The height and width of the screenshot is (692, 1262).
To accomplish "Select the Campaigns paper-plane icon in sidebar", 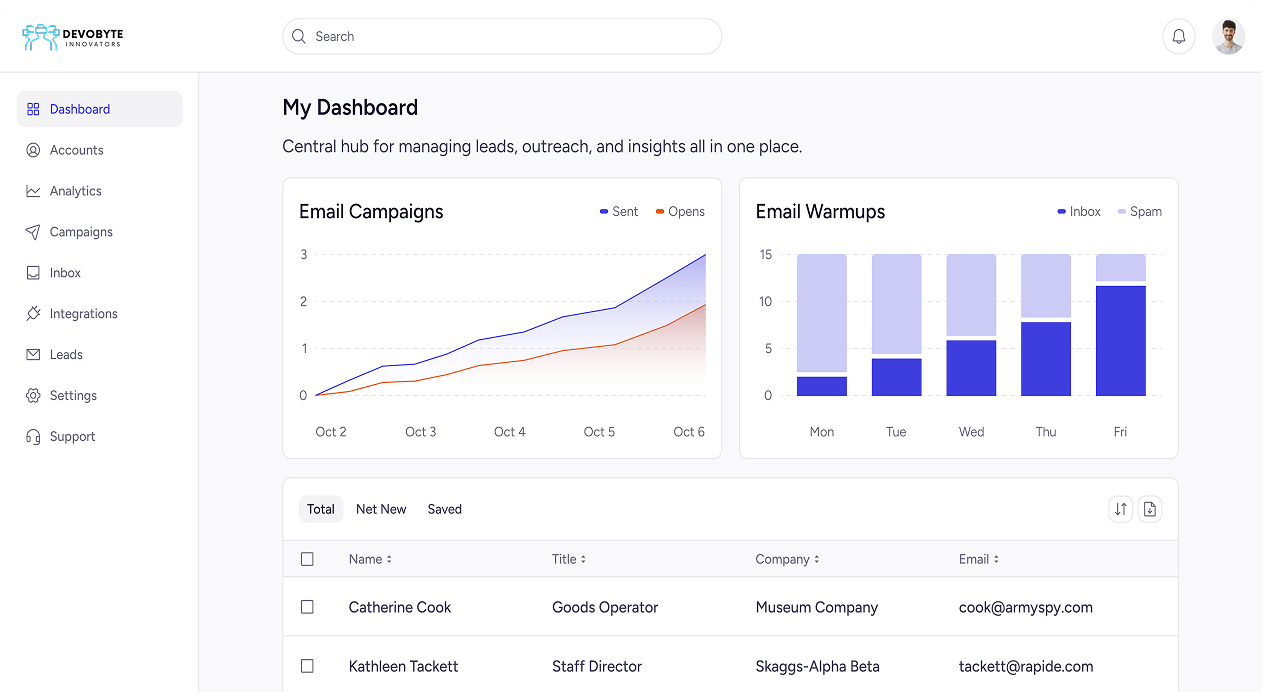I will tap(31, 232).
